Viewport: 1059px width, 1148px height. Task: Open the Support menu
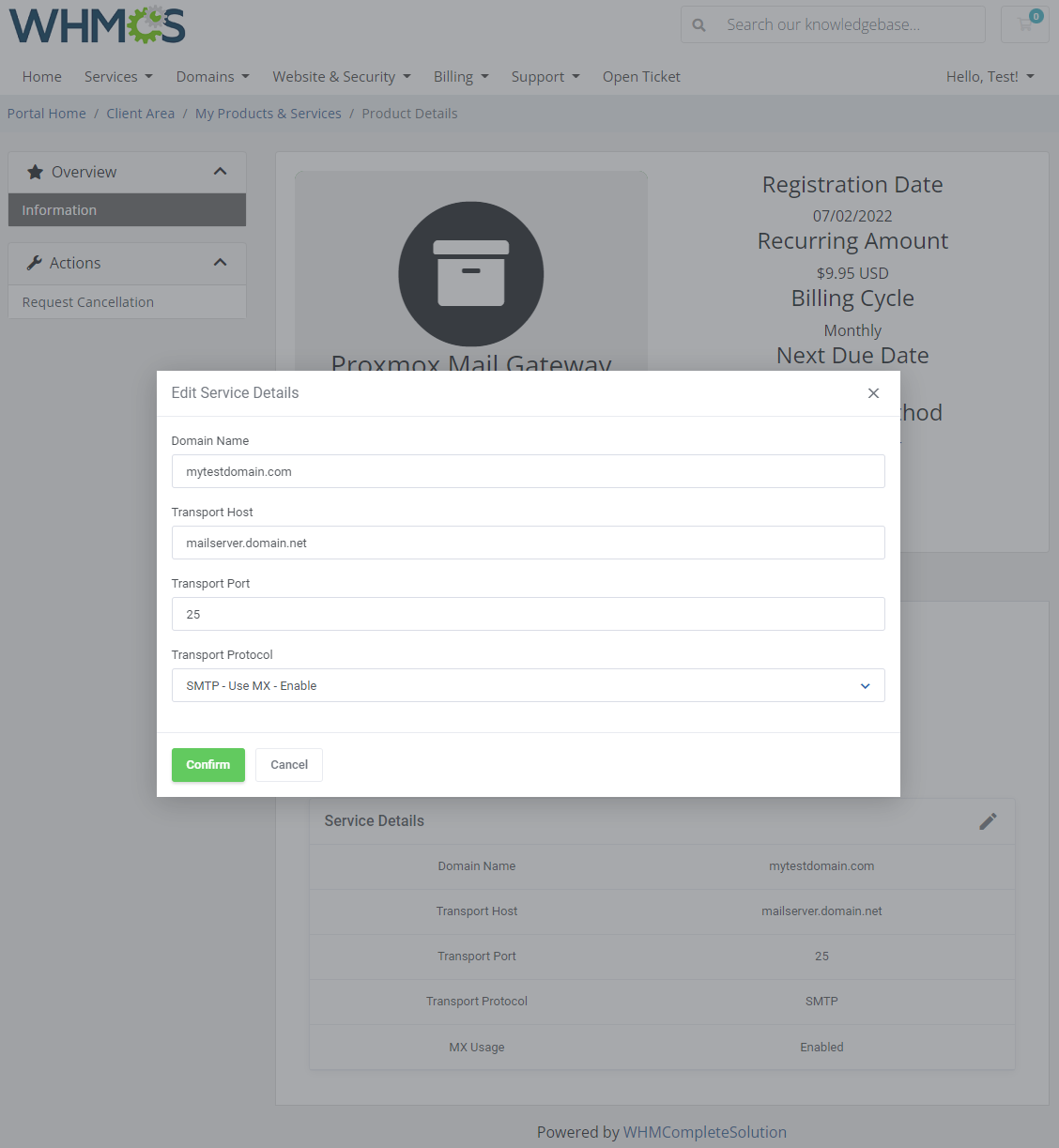(x=545, y=77)
